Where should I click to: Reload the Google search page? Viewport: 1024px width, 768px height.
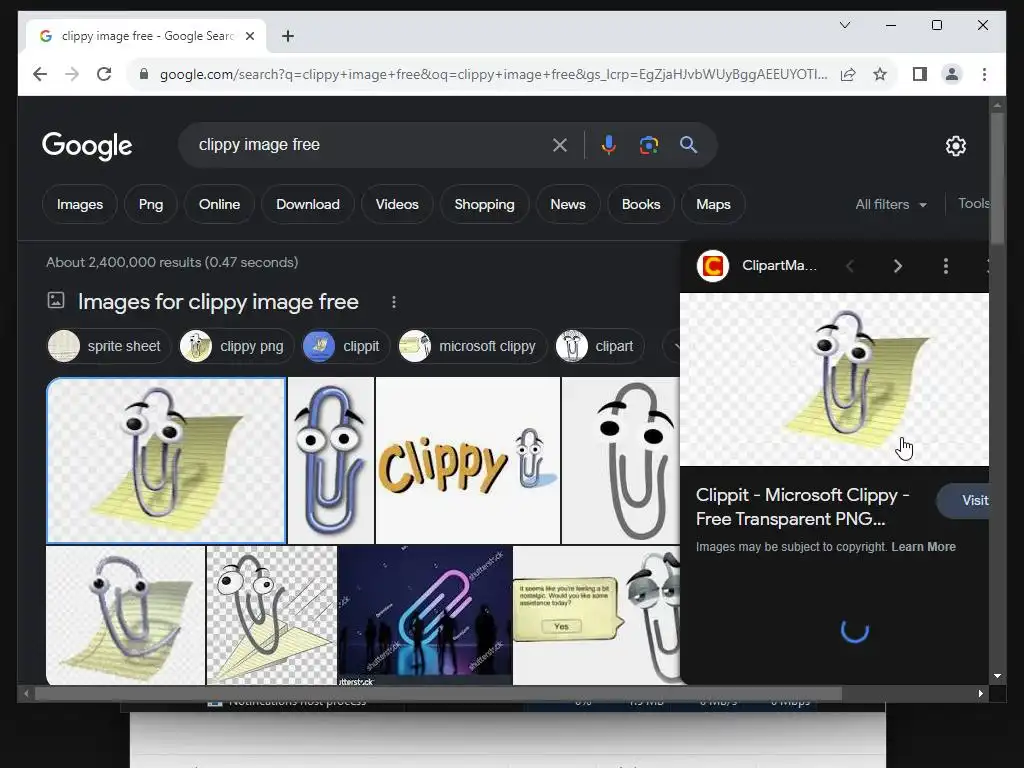(x=104, y=74)
